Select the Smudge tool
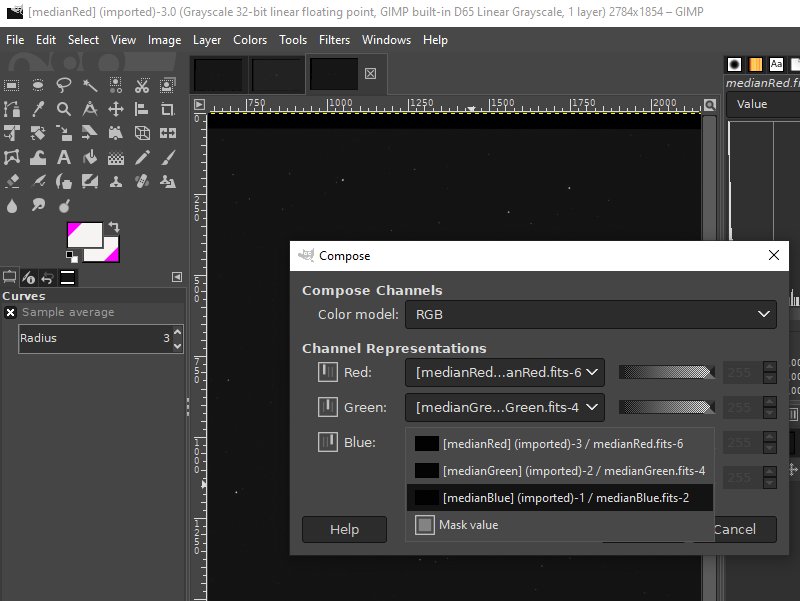 tap(38, 206)
